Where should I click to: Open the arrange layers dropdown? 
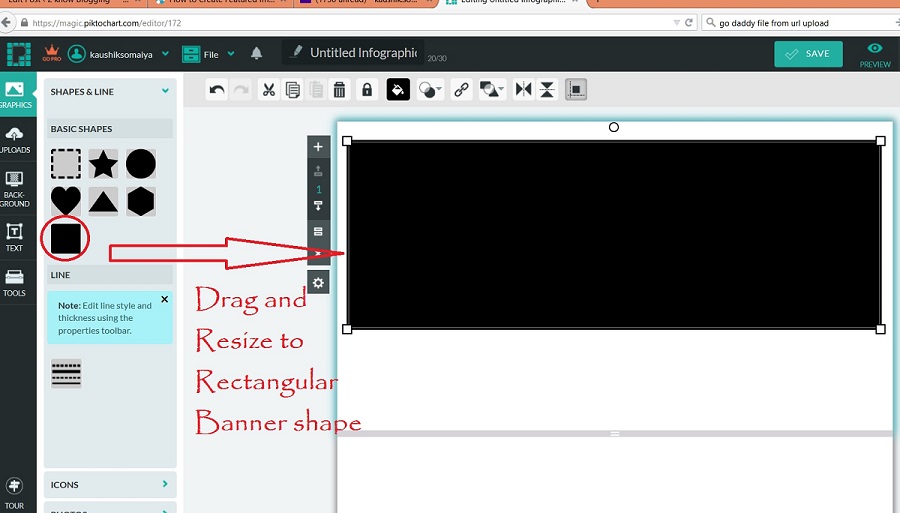pos(492,90)
